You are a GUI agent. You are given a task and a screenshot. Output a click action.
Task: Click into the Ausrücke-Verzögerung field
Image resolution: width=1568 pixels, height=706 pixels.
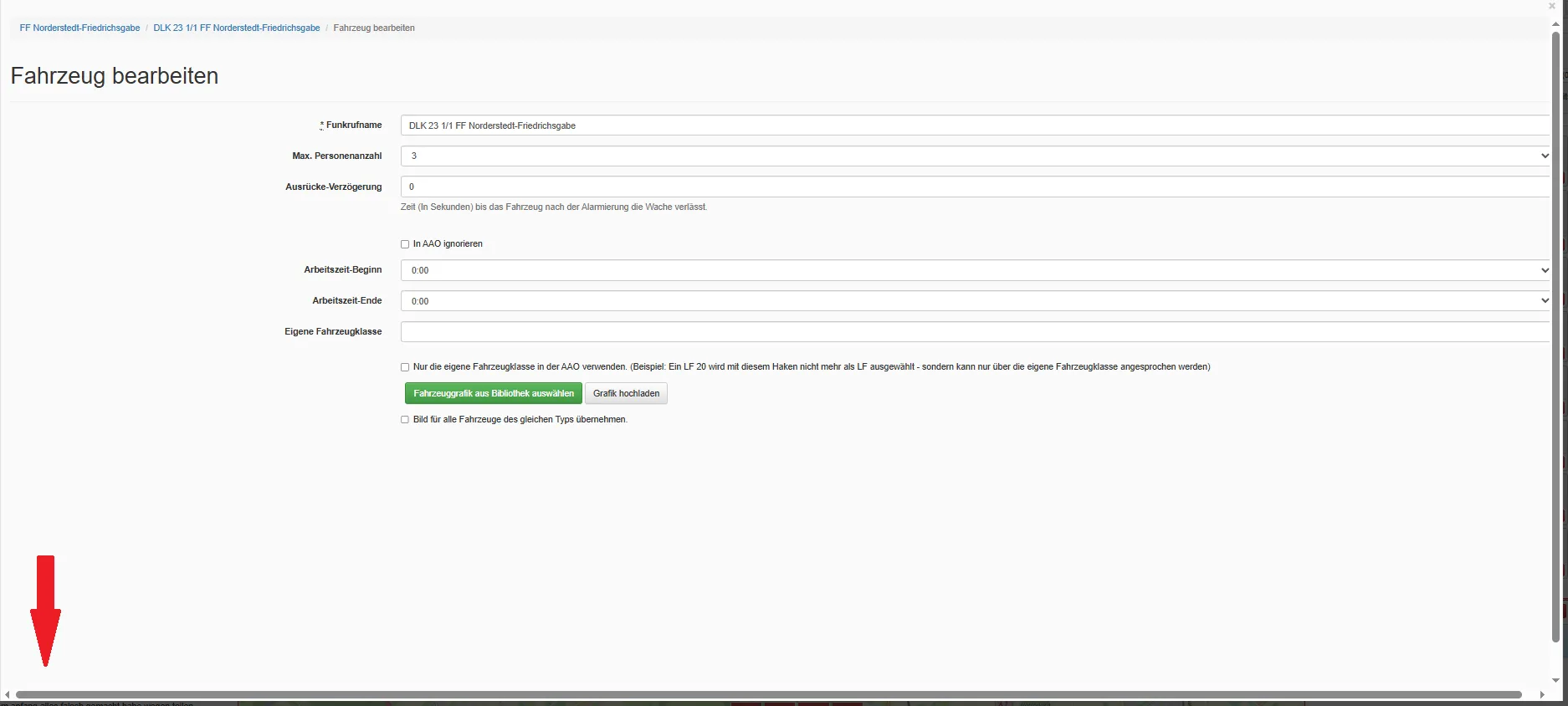pos(975,187)
